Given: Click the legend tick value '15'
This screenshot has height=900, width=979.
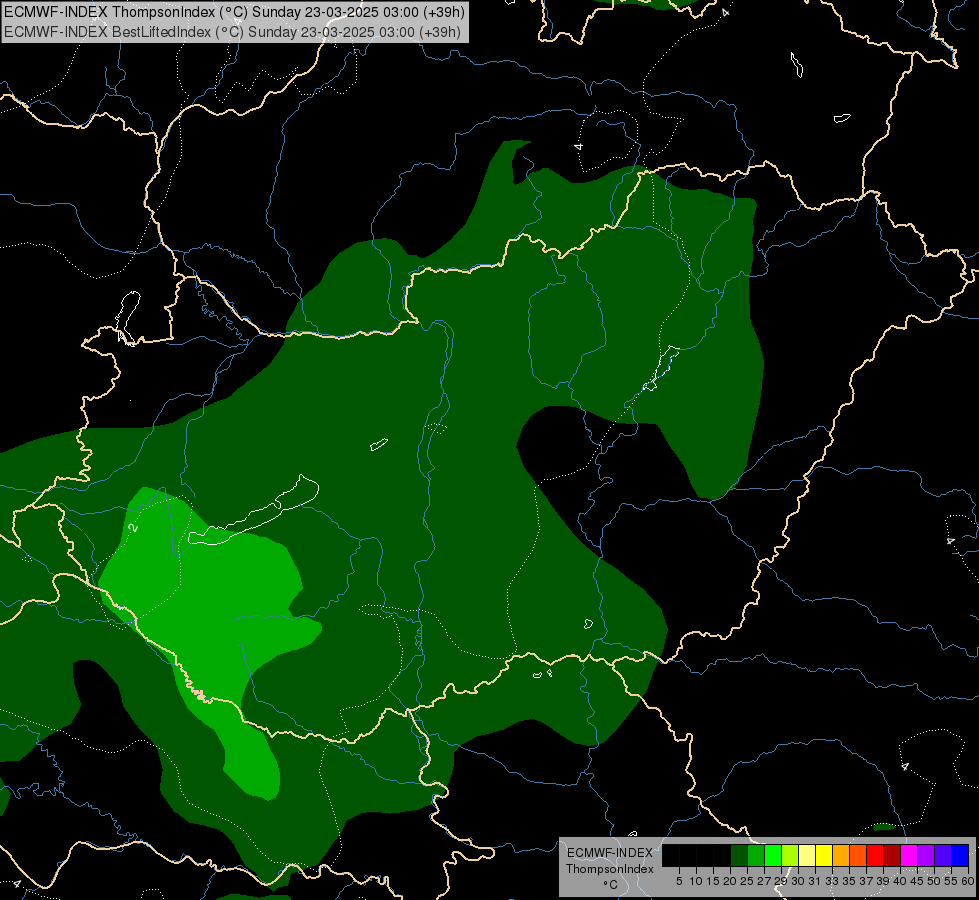Looking at the screenshot, I should click(713, 881).
